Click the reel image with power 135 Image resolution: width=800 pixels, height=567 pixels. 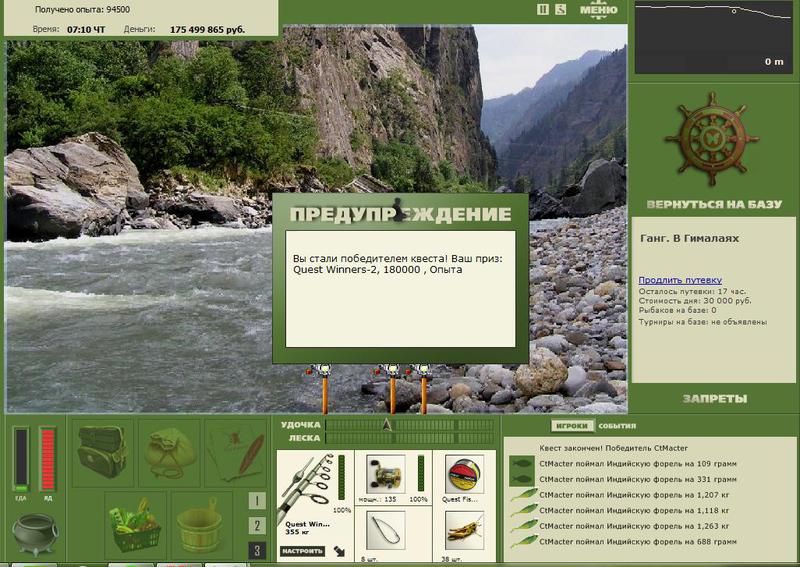(x=386, y=474)
